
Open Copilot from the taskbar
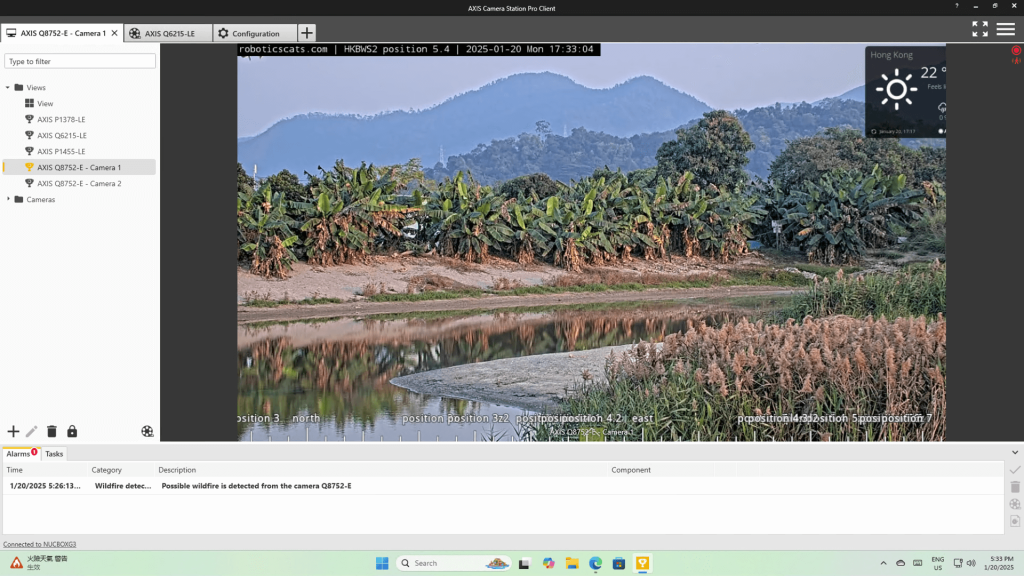point(549,563)
